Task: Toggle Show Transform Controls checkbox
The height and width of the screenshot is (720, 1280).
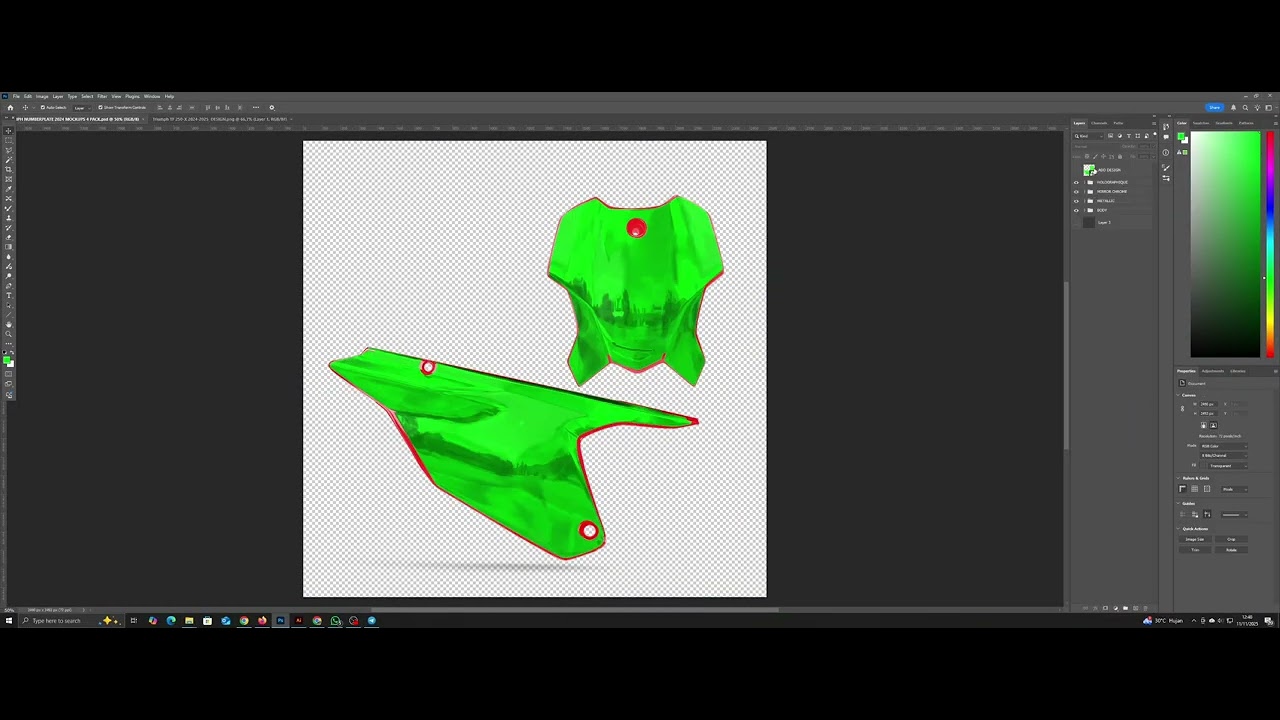Action: pyautogui.click(x=100, y=107)
